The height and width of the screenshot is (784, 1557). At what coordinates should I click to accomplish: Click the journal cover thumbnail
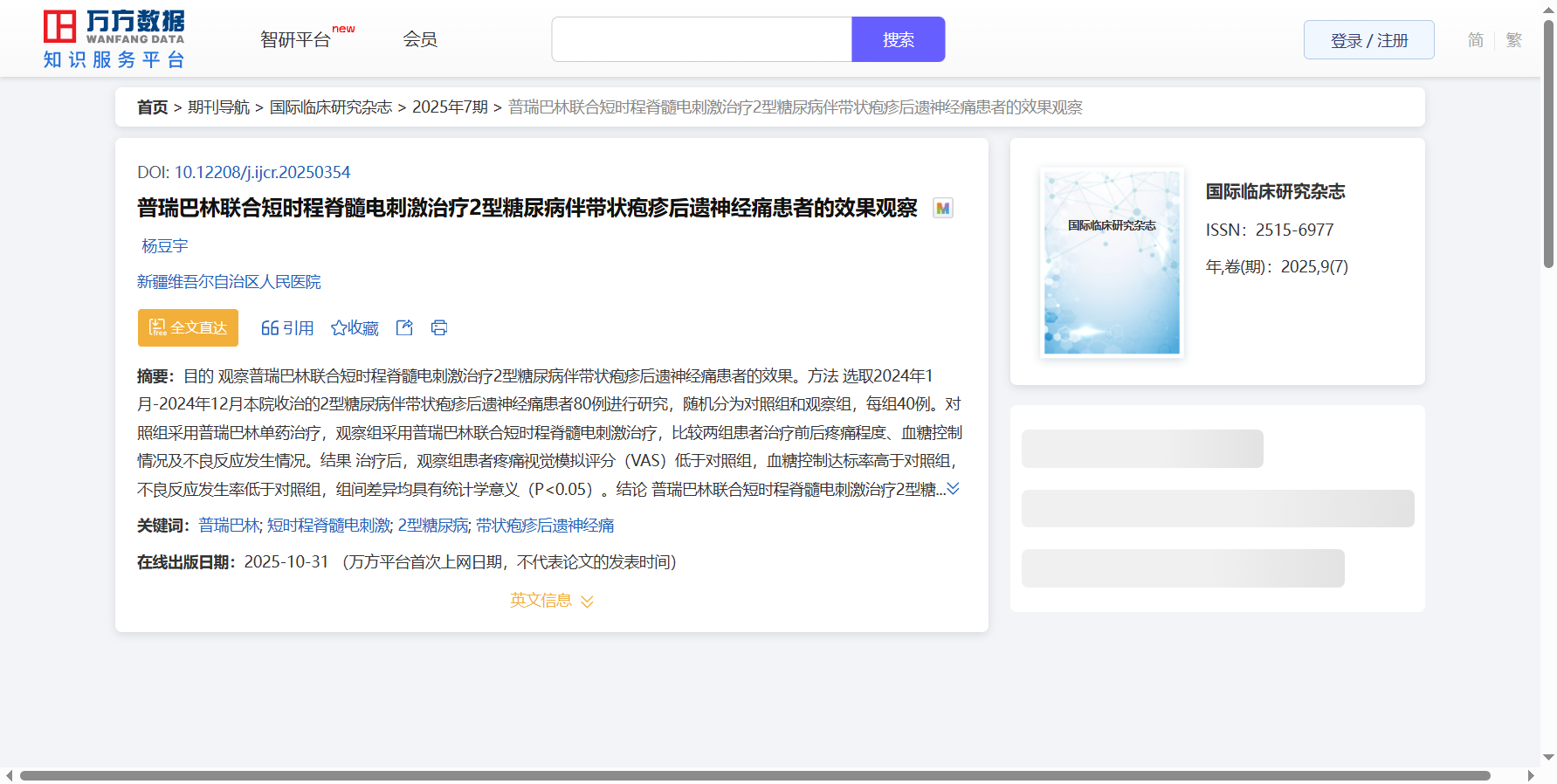(x=1112, y=263)
